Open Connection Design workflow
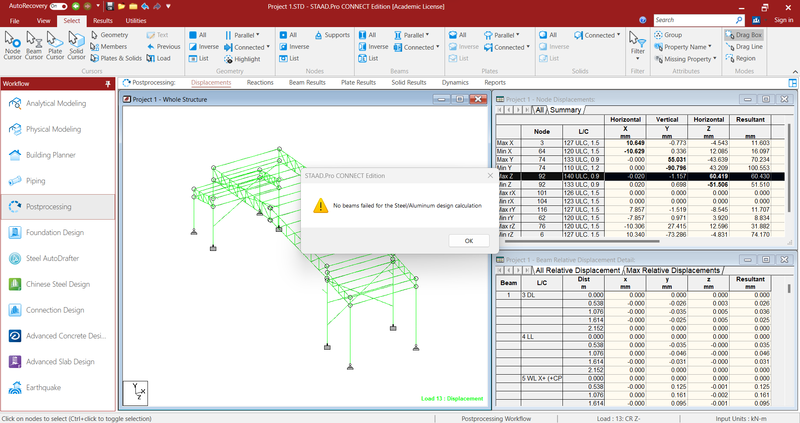 coord(58,310)
